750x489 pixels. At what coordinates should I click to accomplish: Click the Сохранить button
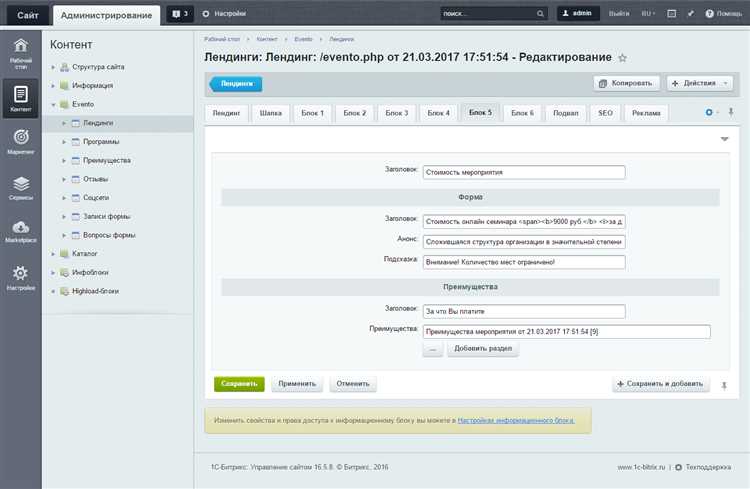239,384
